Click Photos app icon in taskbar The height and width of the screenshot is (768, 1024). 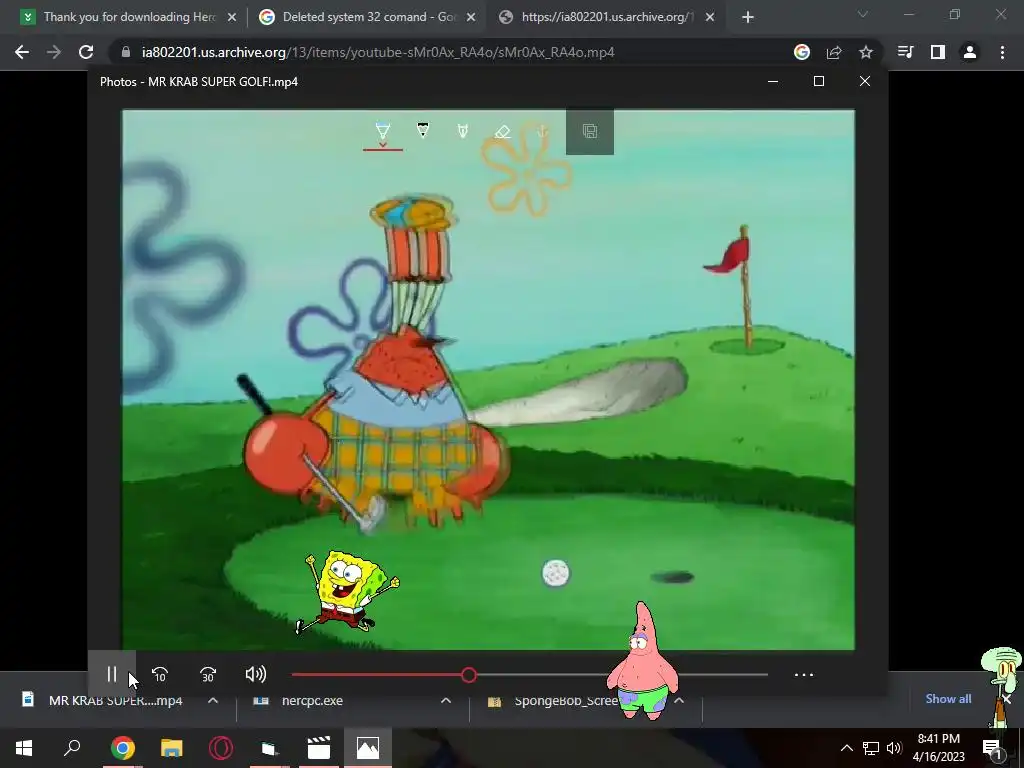(368, 748)
